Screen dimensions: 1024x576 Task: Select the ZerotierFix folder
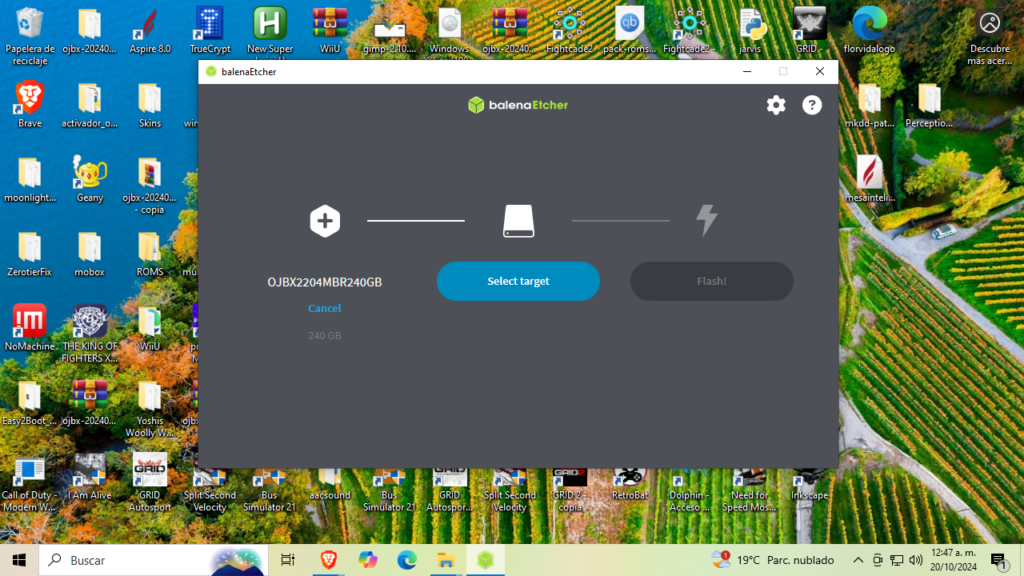point(29,253)
